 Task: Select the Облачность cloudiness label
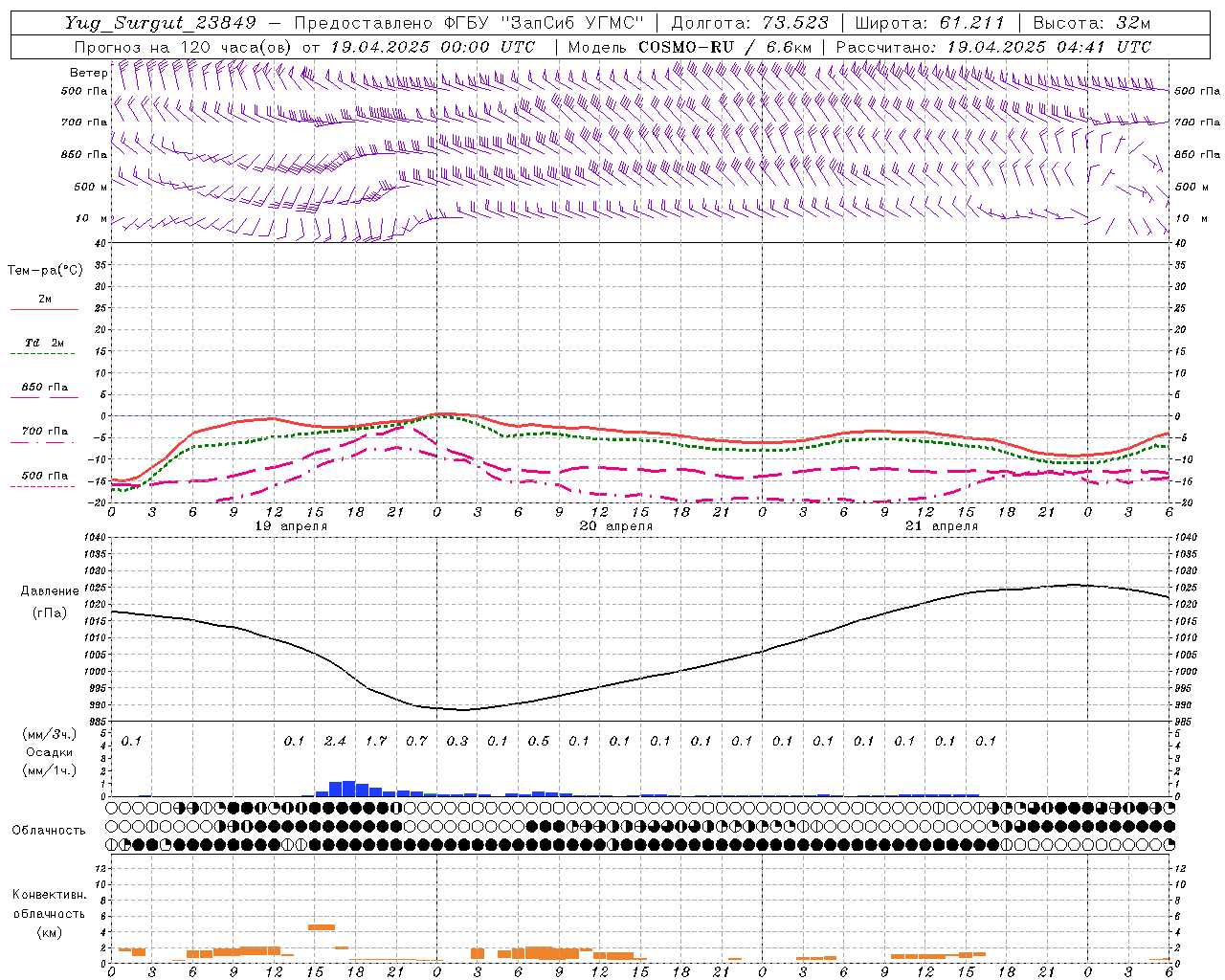pyautogui.click(x=49, y=831)
